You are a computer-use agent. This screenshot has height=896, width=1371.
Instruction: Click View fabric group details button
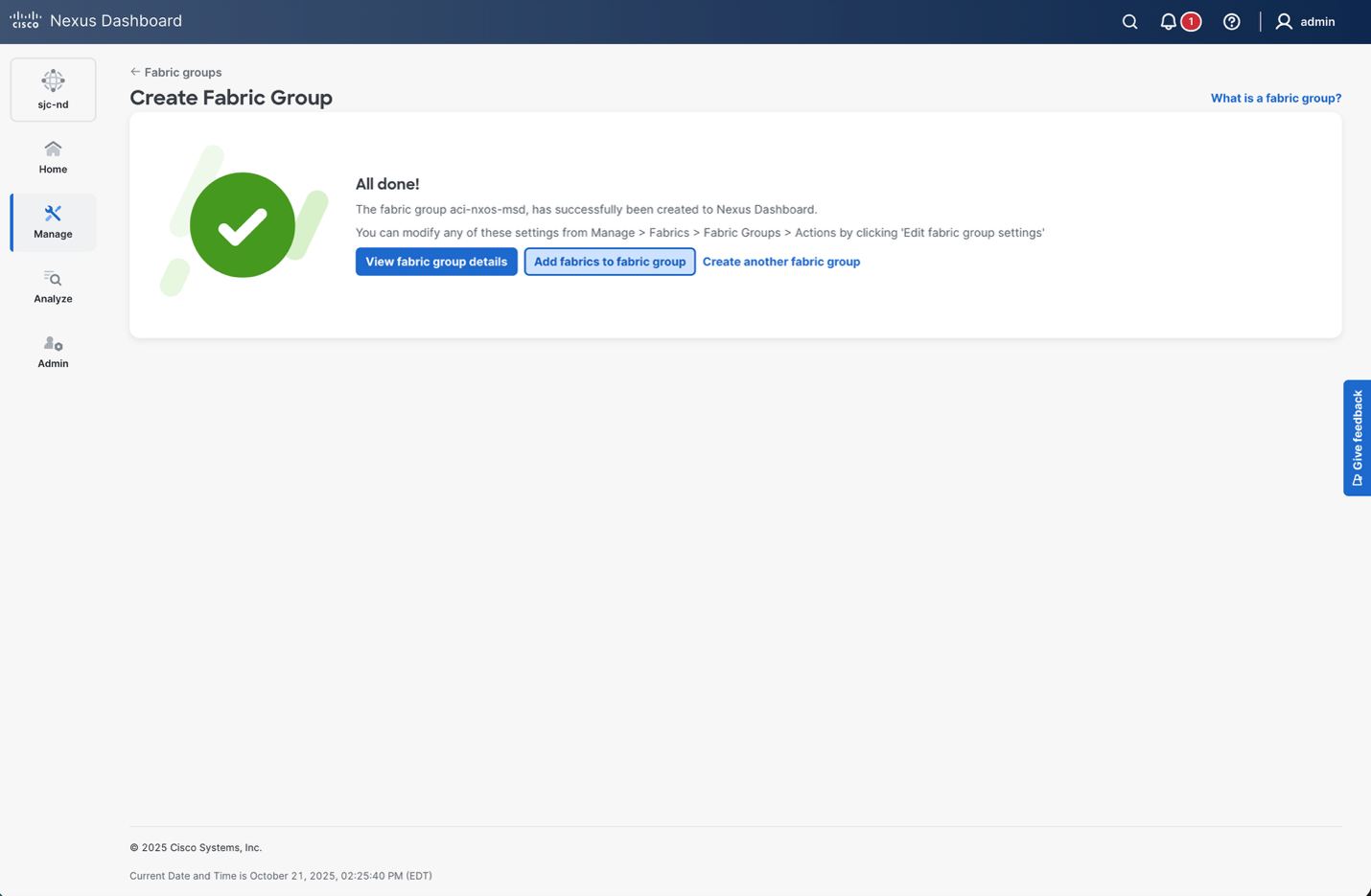[x=436, y=262]
